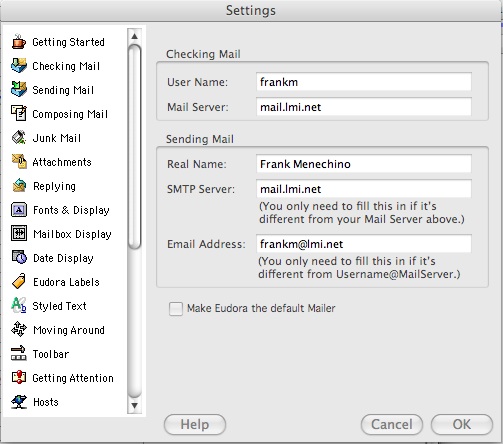Screen dimensions: 503x444
Task: Choose the Attachments envelope icon
Action: point(19,162)
